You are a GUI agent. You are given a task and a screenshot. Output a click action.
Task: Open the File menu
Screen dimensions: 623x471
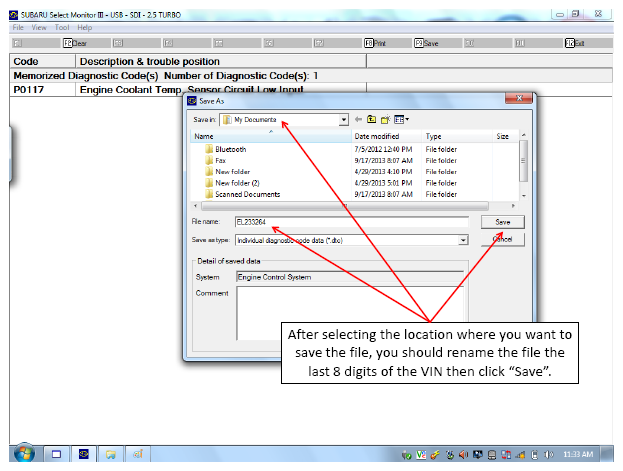(x=18, y=27)
